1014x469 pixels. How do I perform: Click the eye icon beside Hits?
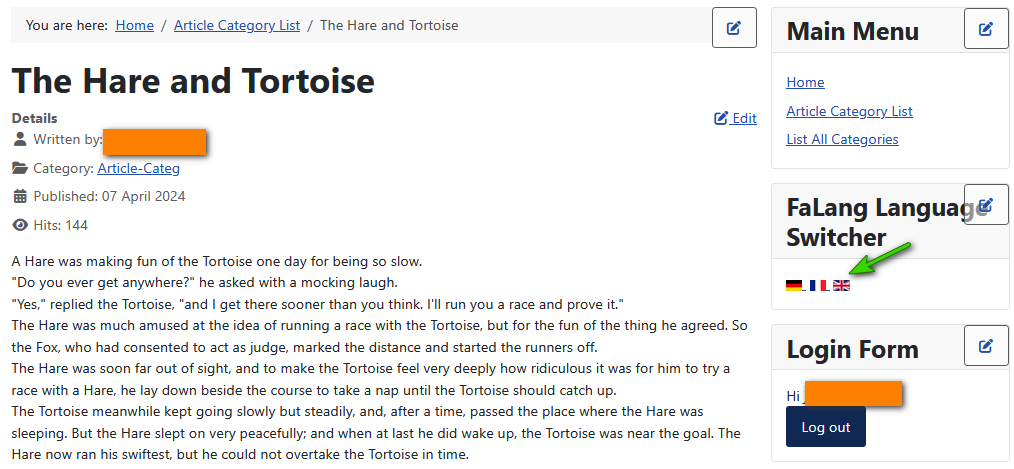20,225
